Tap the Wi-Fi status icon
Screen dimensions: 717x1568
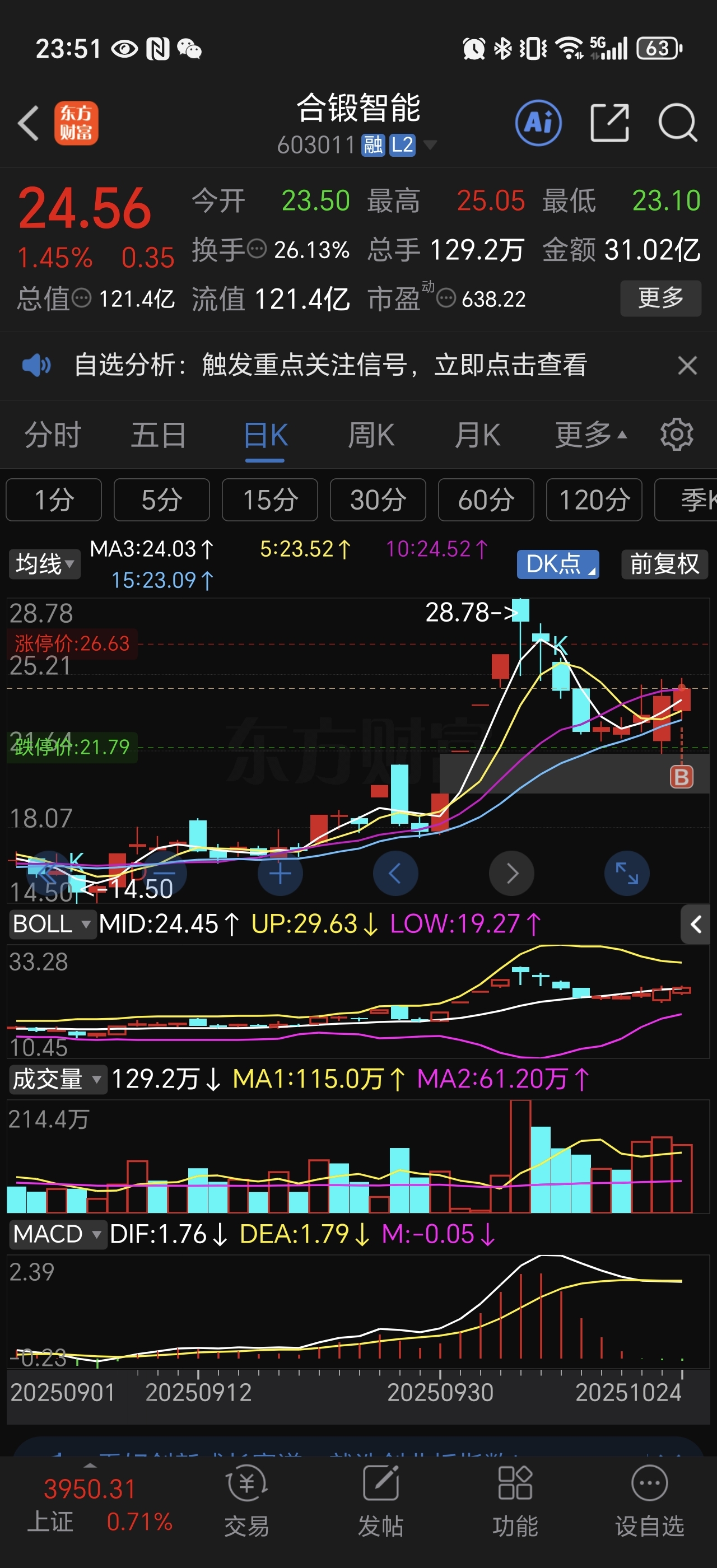tap(570, 48)
